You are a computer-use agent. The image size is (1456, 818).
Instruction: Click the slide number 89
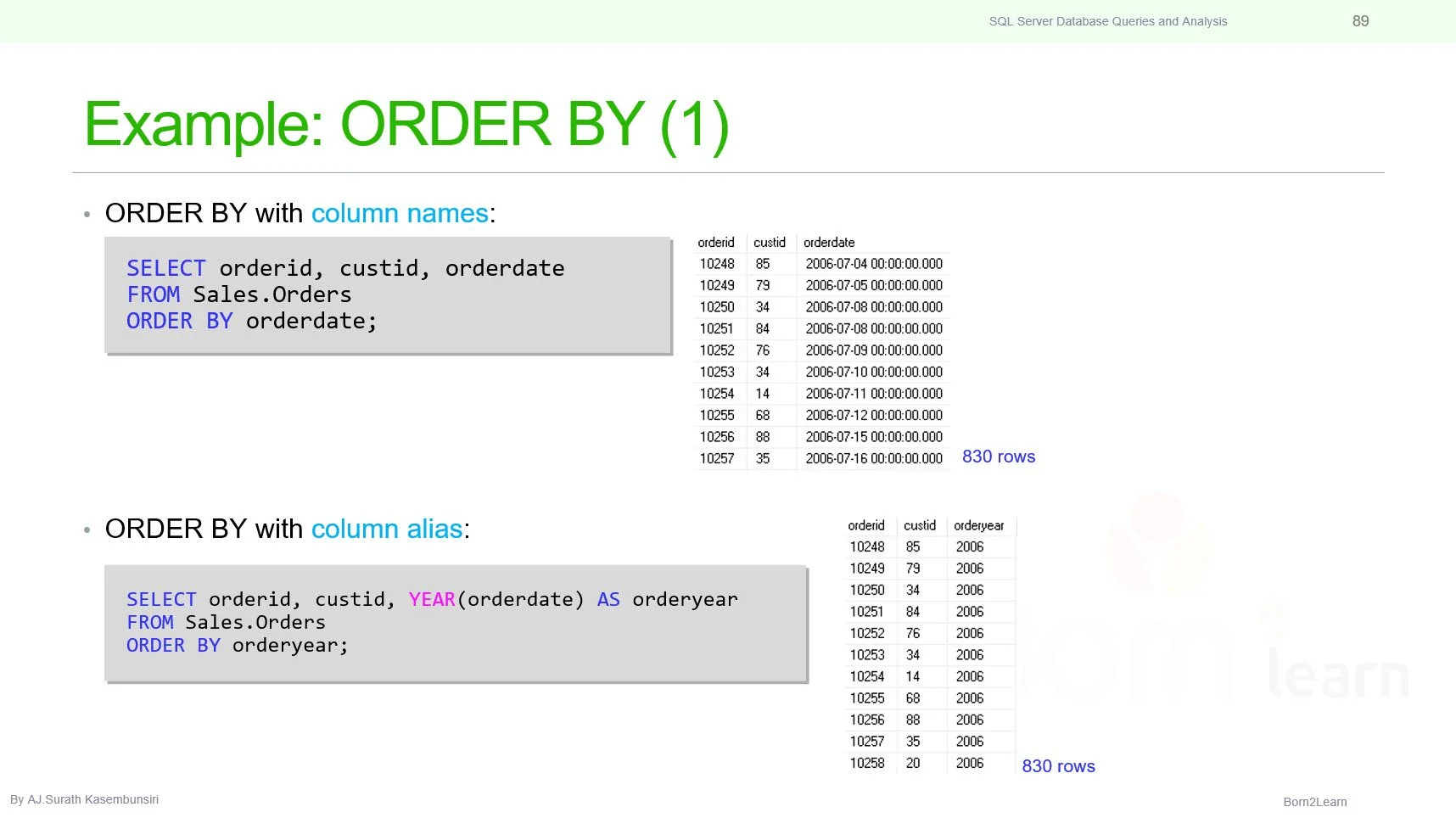tap(1360, 21)
